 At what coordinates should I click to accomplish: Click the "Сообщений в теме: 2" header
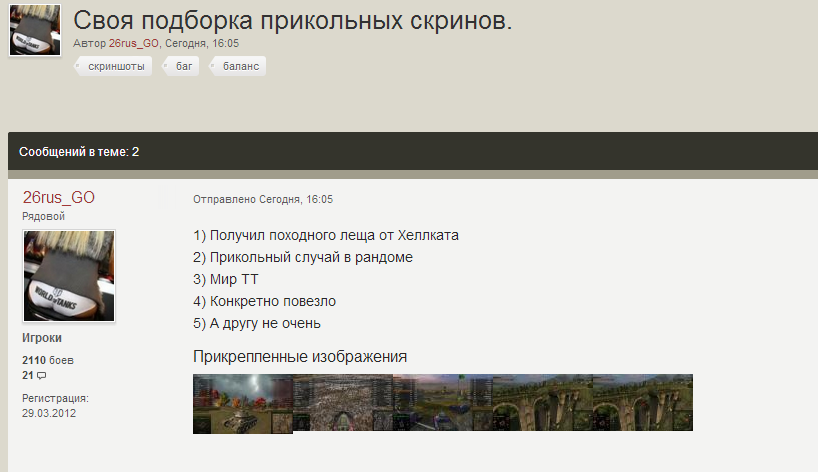pos(79,152)
